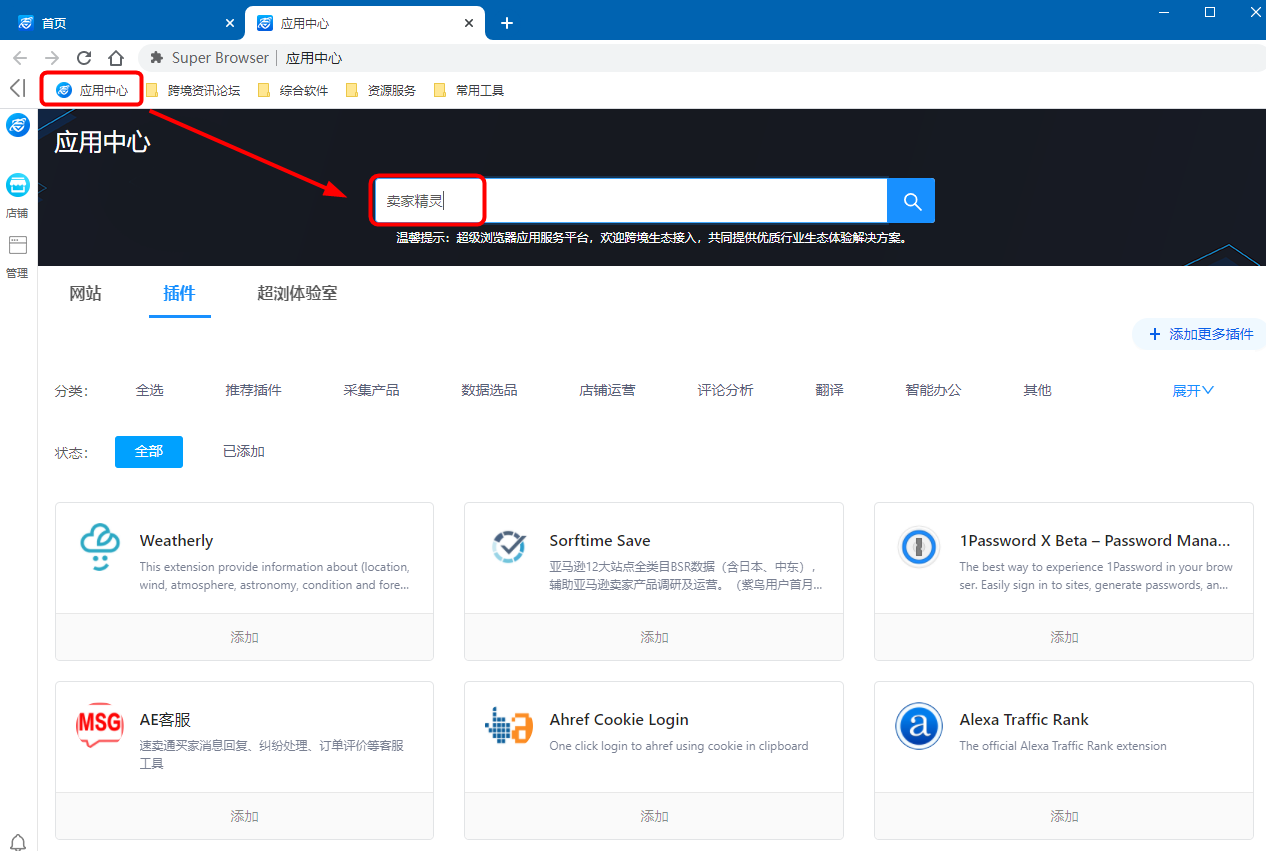This screenshot has height=851, width=1266.
Task: Choose the 推荐插件 category filter
Action: (254, 390)
